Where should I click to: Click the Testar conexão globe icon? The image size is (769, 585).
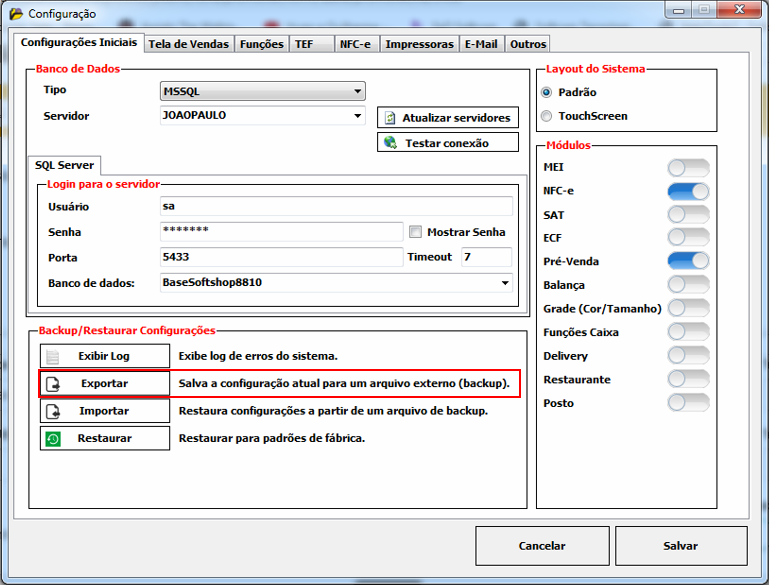[x=391, y=143]
